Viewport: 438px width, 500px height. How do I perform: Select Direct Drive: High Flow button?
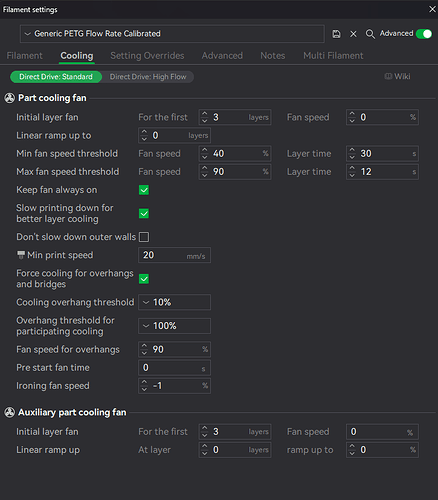click(x=148, y=77)
